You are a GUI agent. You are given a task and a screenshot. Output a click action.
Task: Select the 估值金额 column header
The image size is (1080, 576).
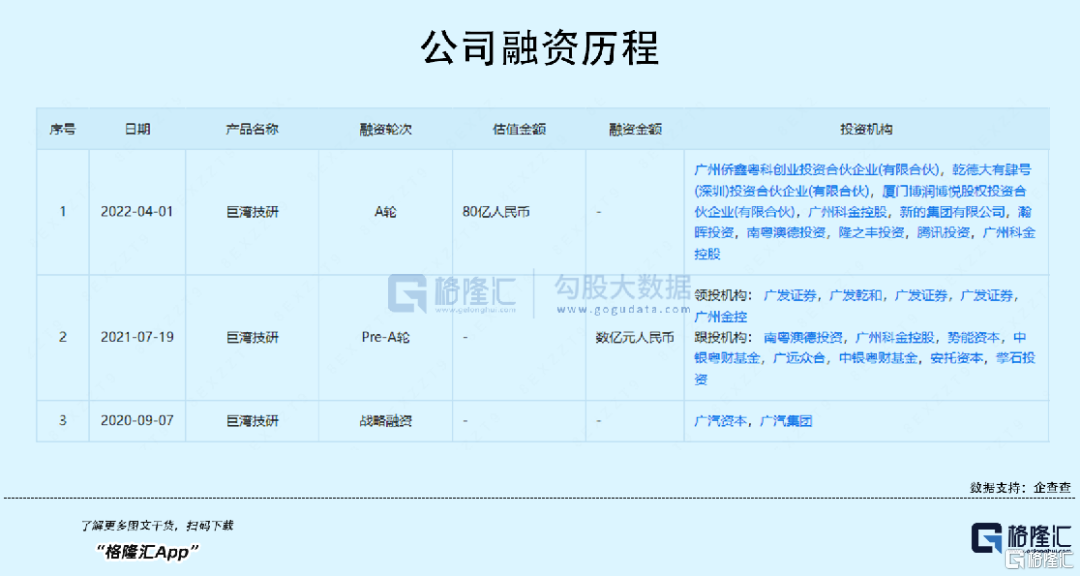coord(519,129)
